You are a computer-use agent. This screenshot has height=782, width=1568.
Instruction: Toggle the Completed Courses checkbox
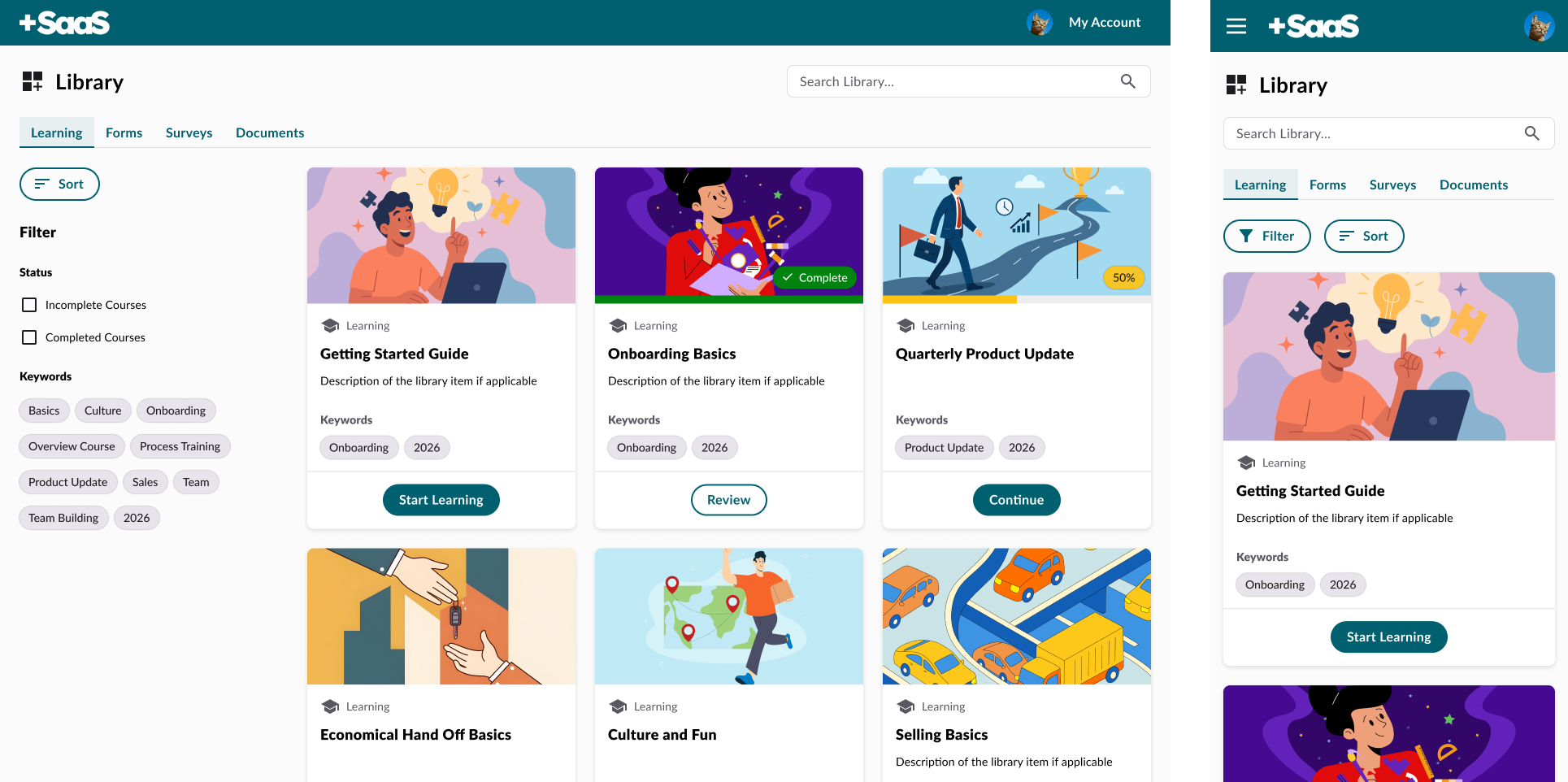(x=29, y=337)
